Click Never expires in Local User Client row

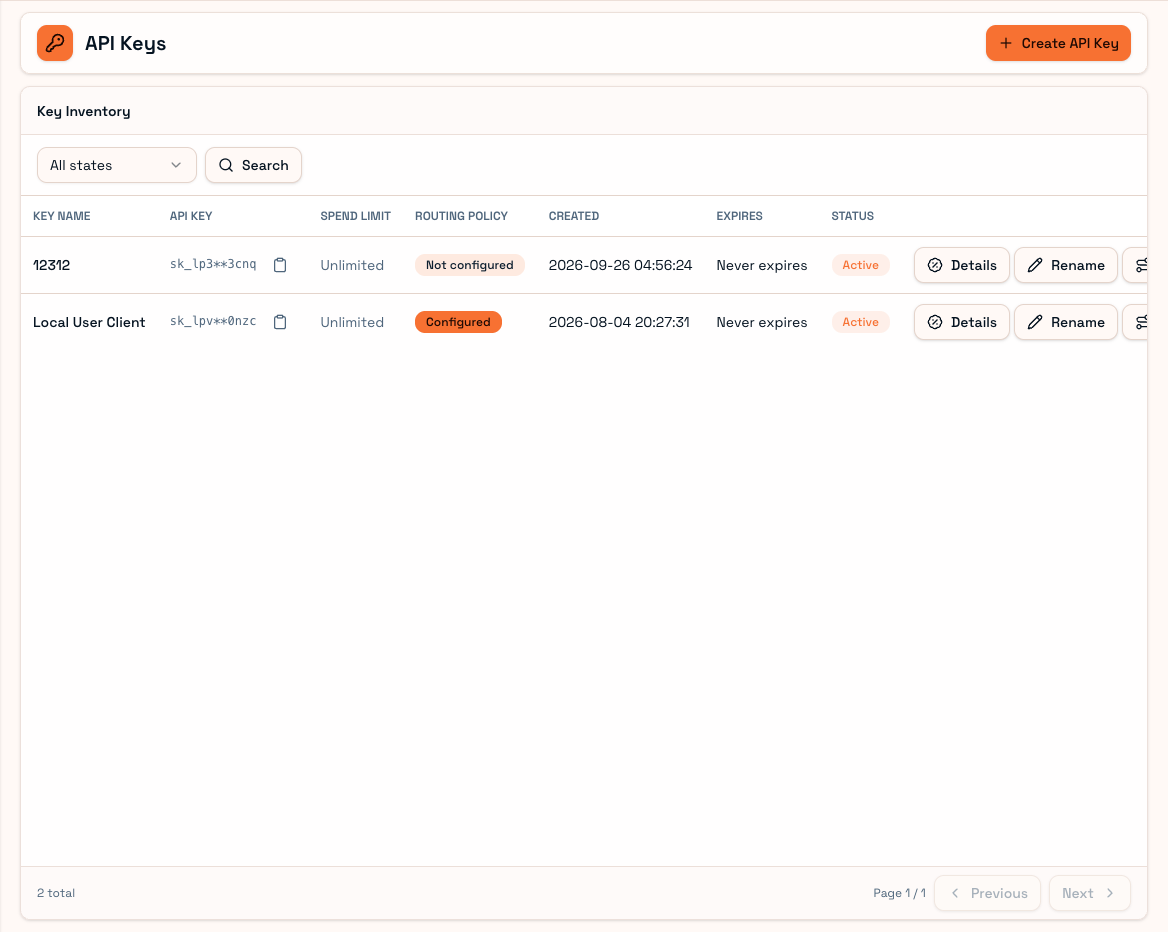click(x=762, y=322)
